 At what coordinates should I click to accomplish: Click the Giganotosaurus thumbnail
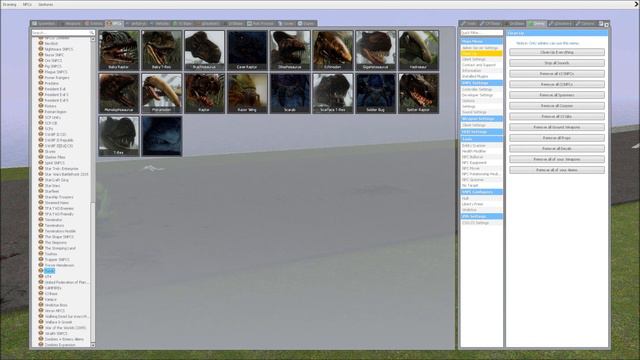376,50
